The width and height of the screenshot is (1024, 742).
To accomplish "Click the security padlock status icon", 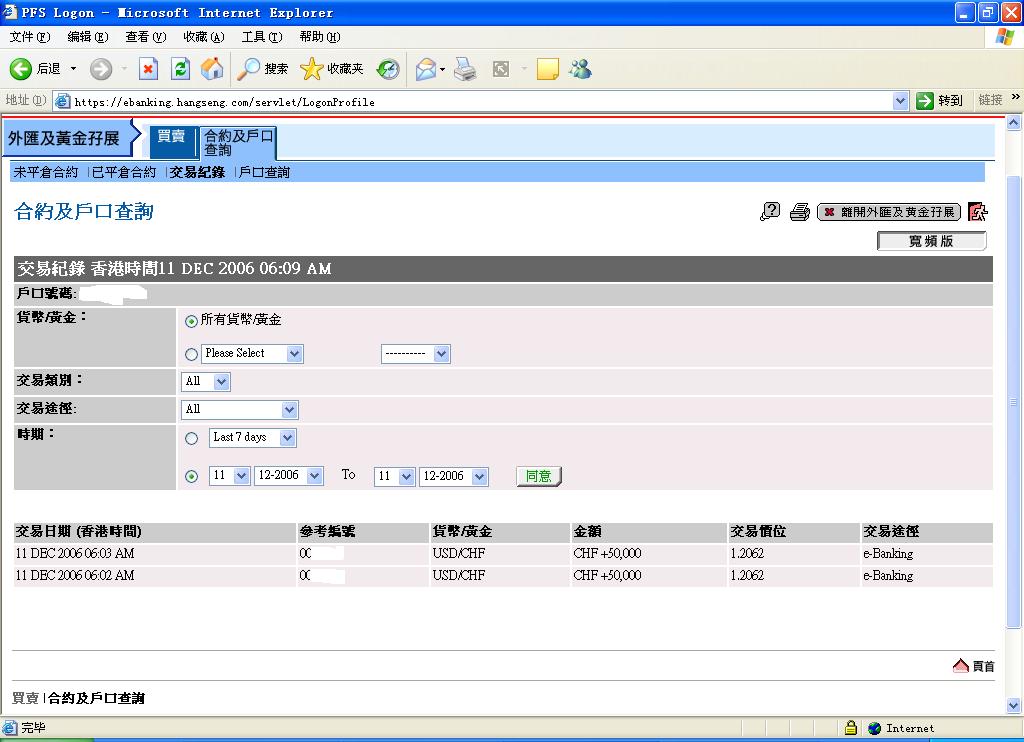I will click(x=850, y=727).
